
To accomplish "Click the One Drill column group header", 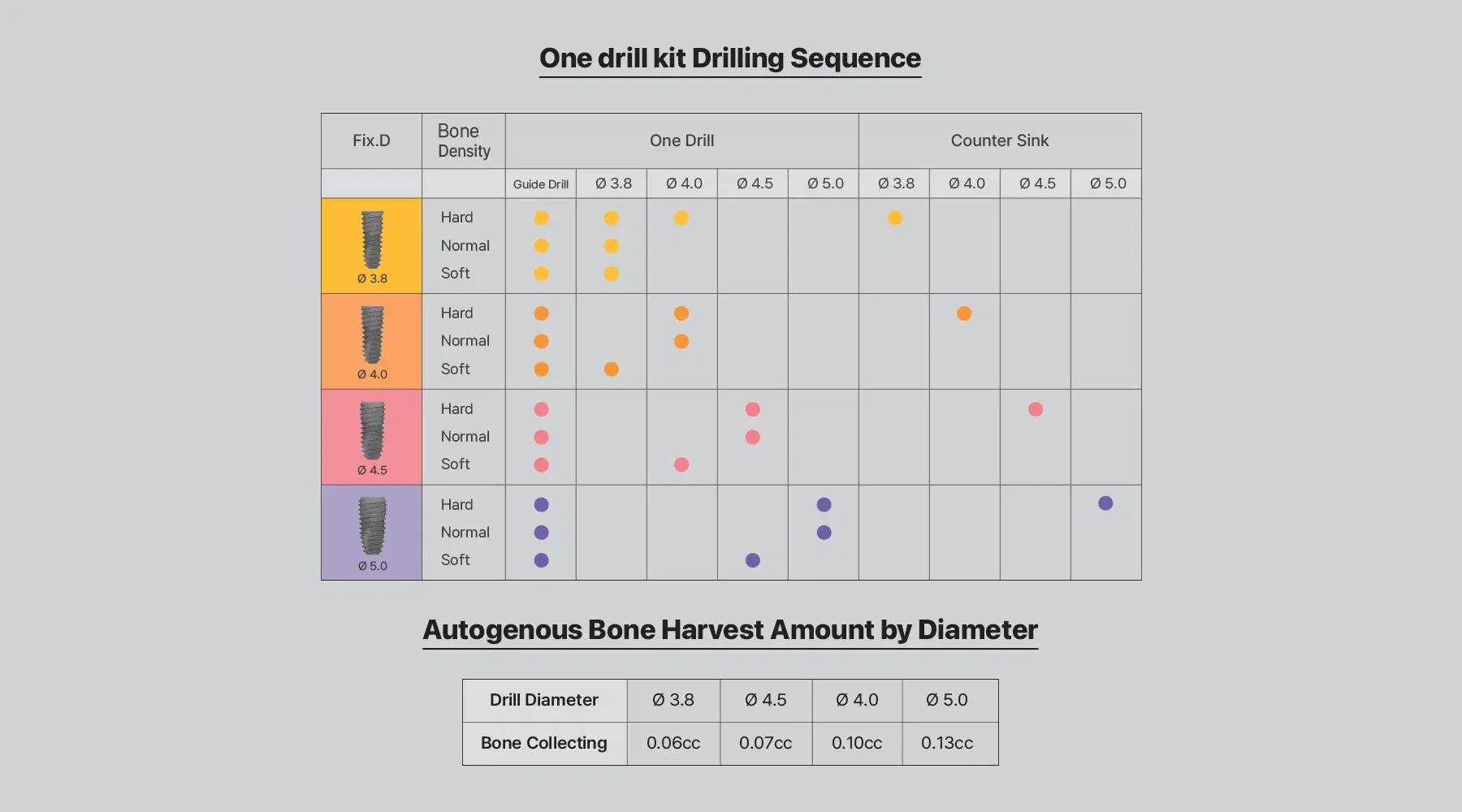I will 681,140.
